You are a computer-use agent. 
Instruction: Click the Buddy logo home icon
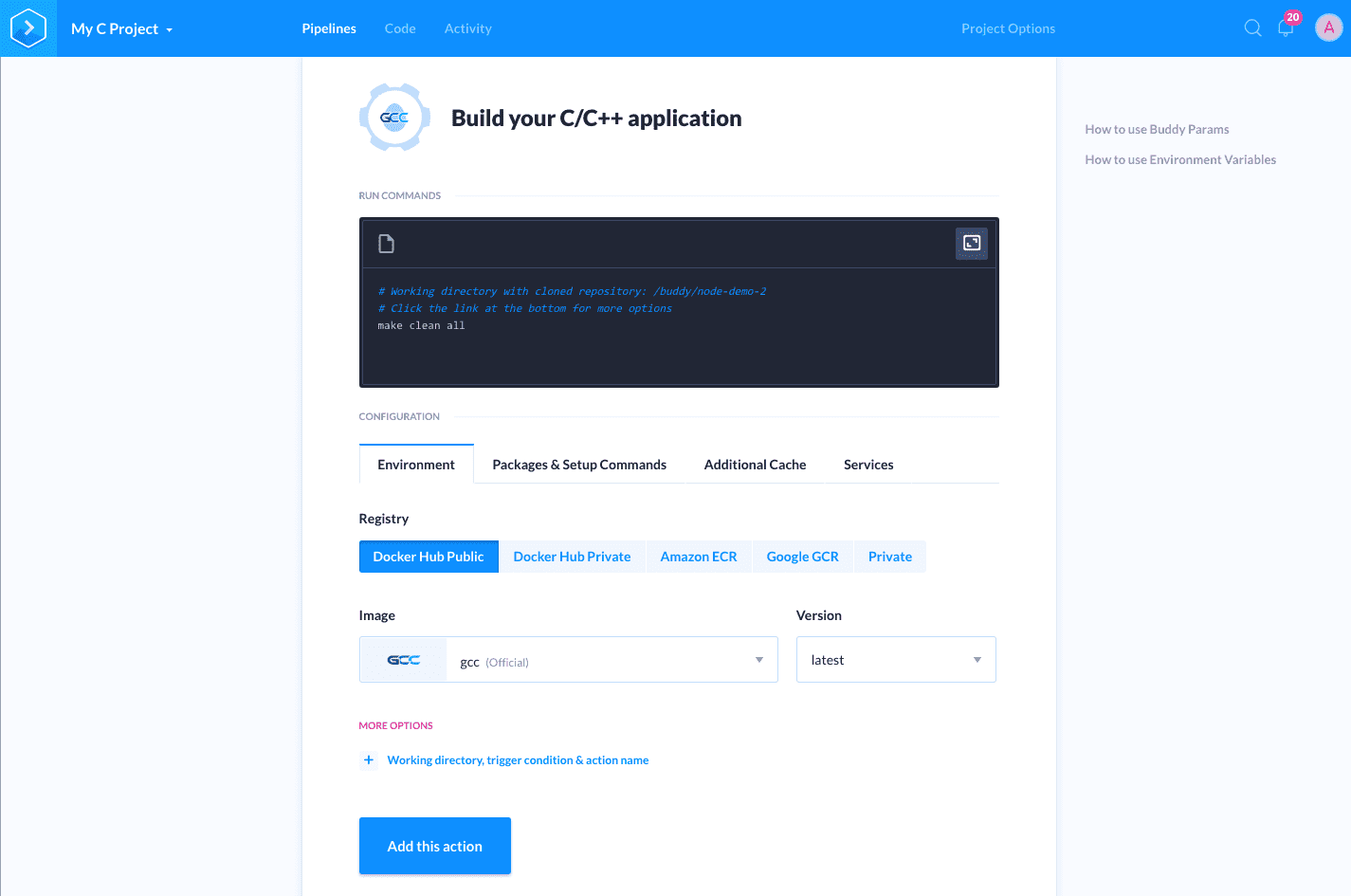pyautogui.click(x=28, y=28)
